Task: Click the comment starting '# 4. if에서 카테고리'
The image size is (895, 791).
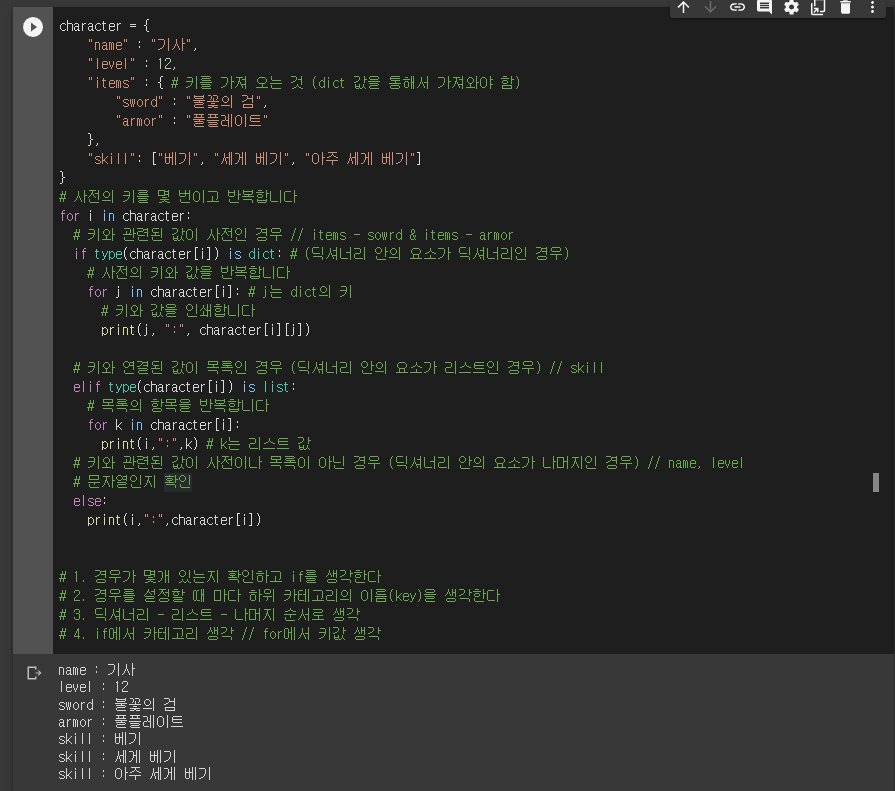Action: pyautogui.click(x=220, y=633)
